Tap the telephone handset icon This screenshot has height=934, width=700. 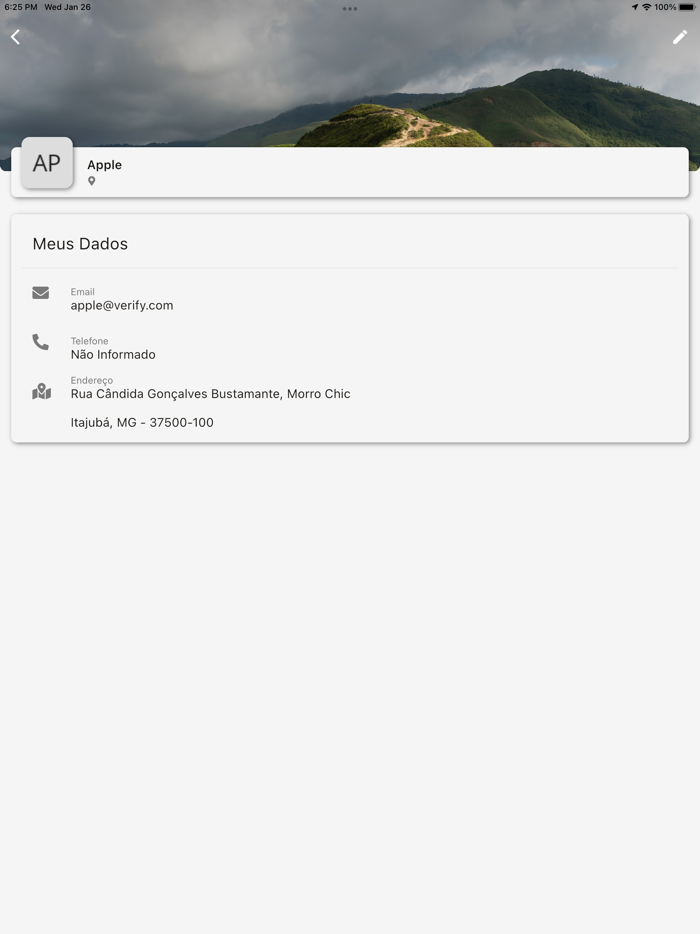click(x=41, y=342)
